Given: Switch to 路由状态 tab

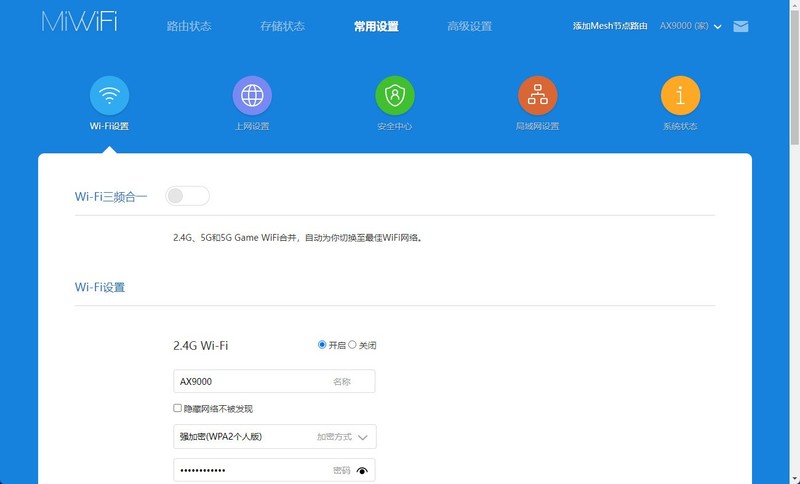Looking at the screenshot, I should point(189,26).
